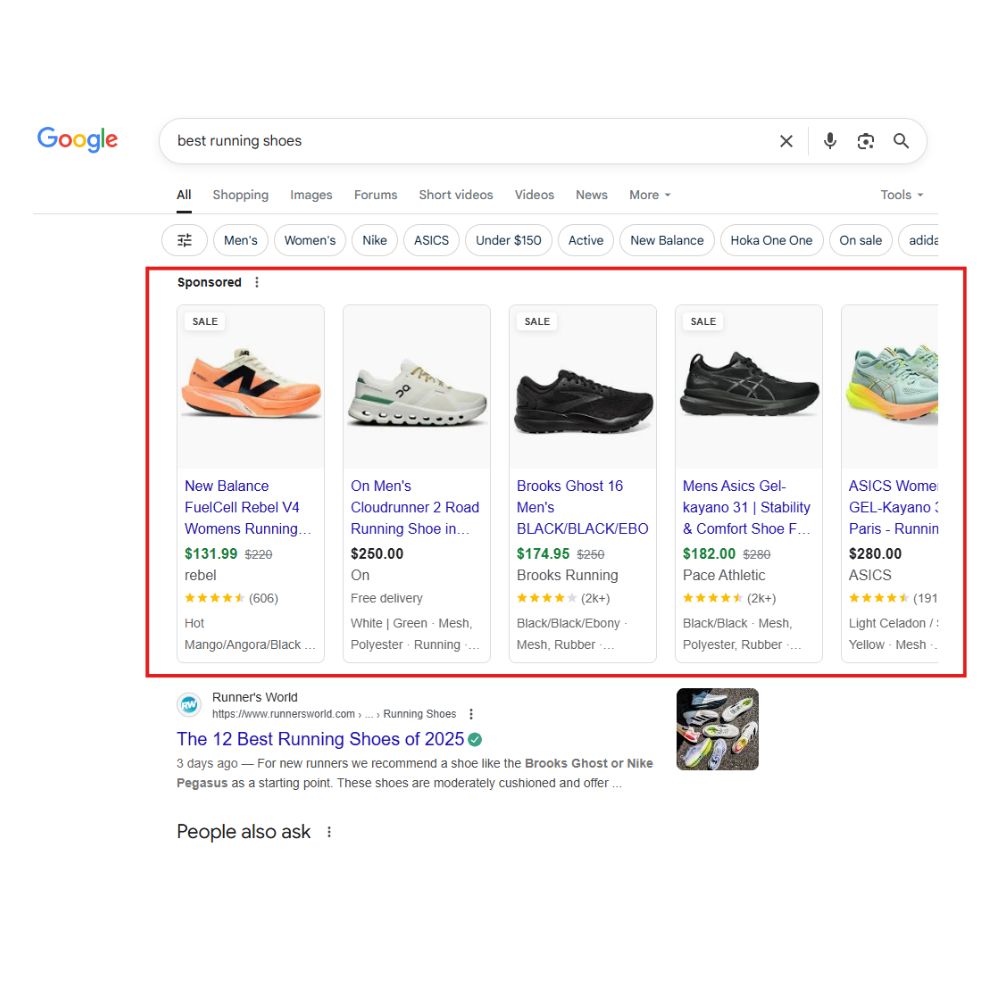Switch to the Forums tab

376,195
